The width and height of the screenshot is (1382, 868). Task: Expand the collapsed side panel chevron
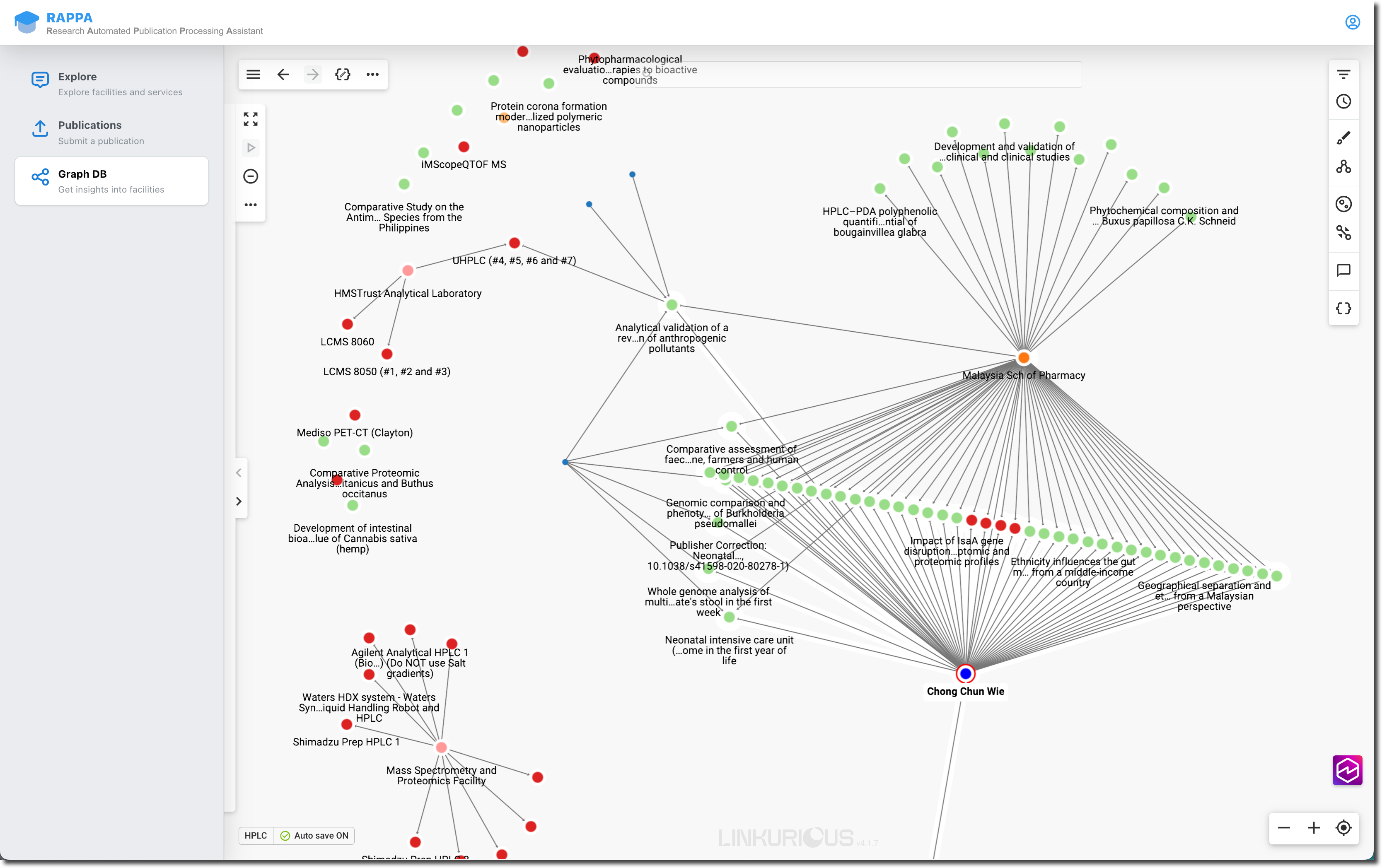pyautogui.click(x=239, y=501)
